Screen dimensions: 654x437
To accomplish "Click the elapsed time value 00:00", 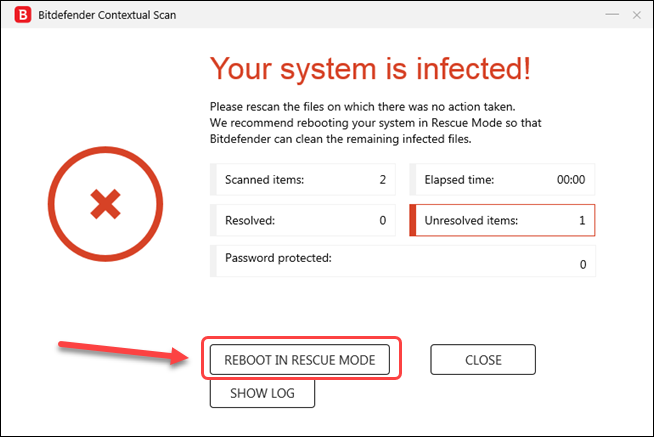I will [571, 180].
